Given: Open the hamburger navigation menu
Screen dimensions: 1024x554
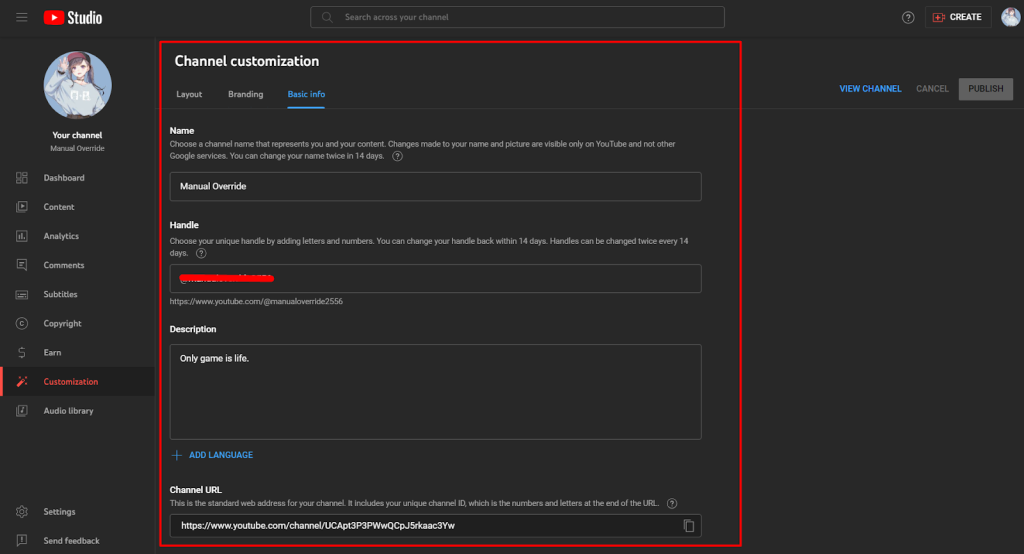Looking at the screenshot, I should click(x=22, y=18).
